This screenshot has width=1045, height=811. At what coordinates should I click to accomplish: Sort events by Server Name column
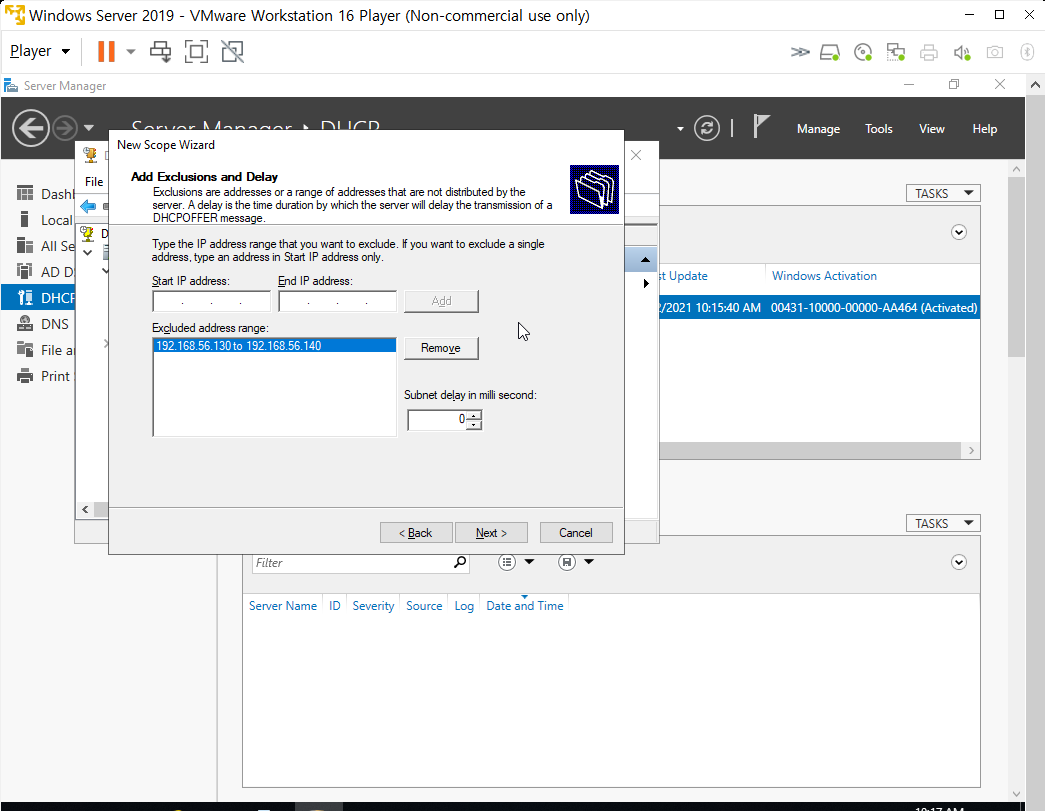click(x=283, y=606)
